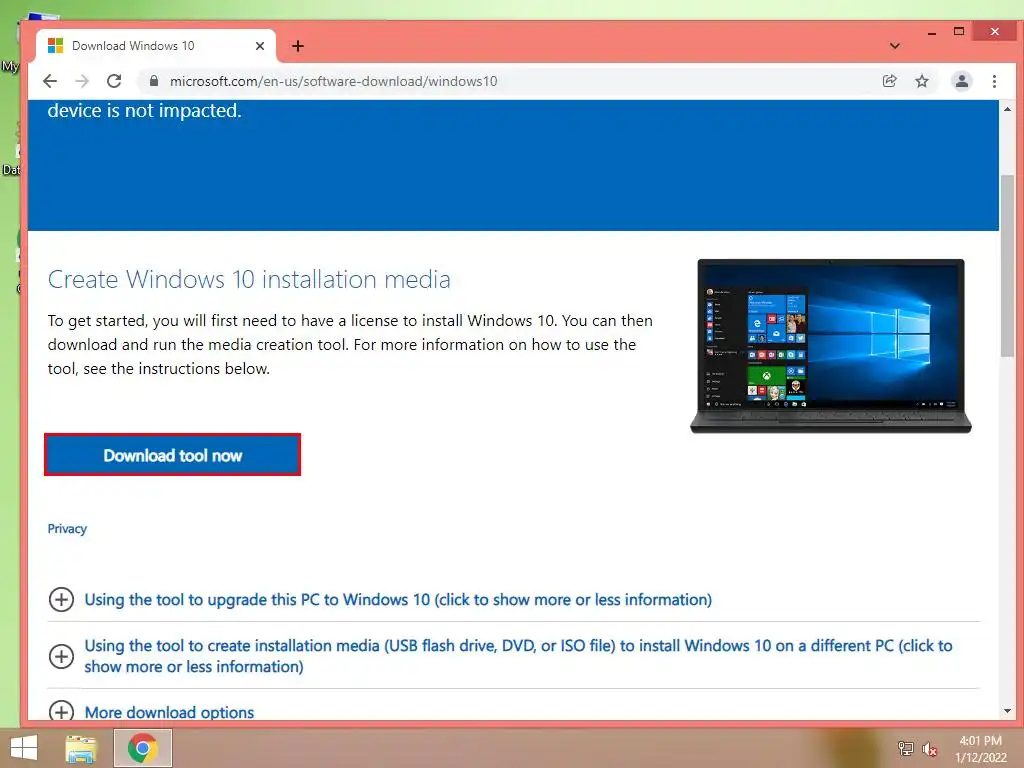Open the taskbar clock and date
1024x768 pixels.
pyautogui.click(x=981, y=749)
